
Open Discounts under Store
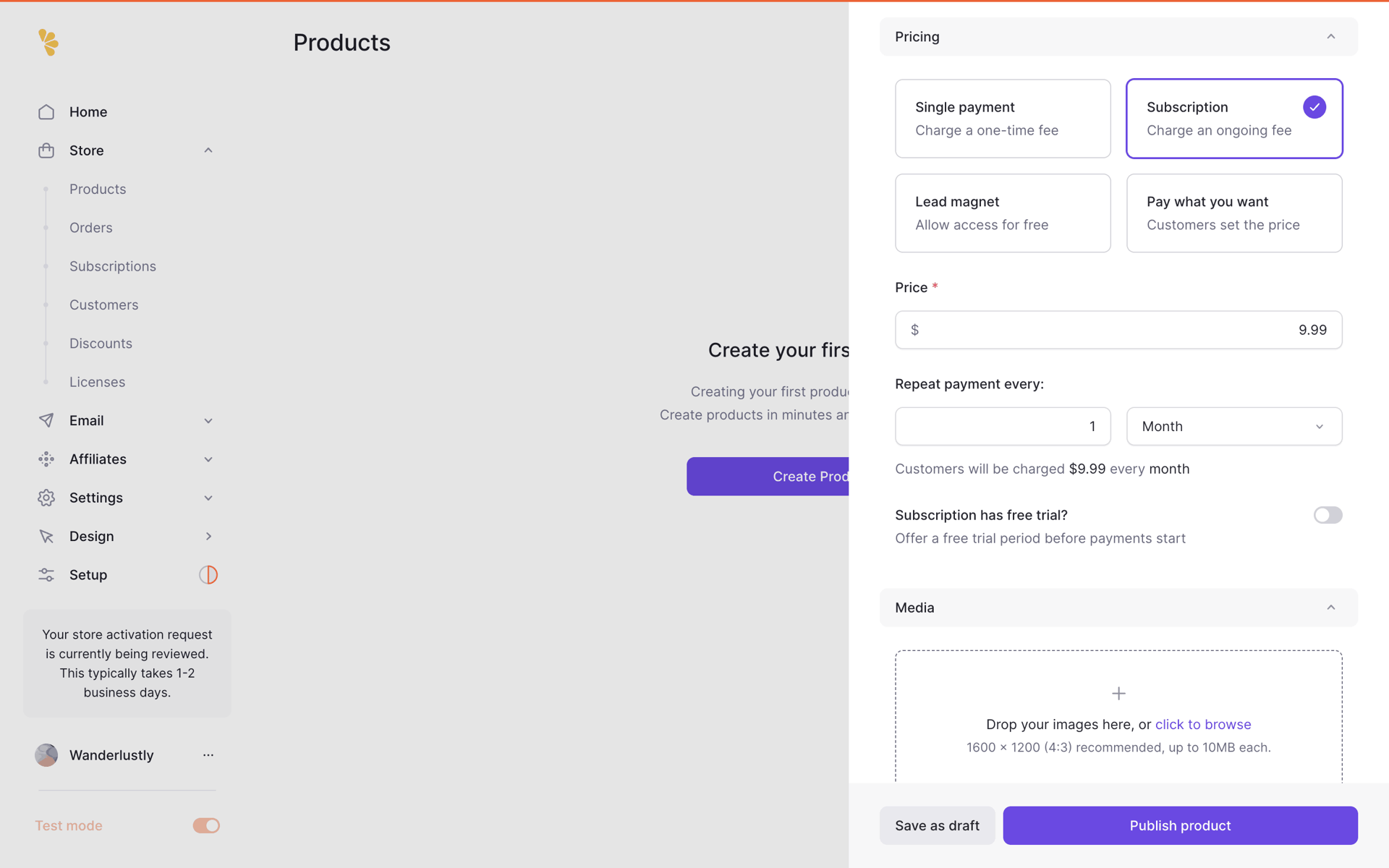[x=101, y=344]
